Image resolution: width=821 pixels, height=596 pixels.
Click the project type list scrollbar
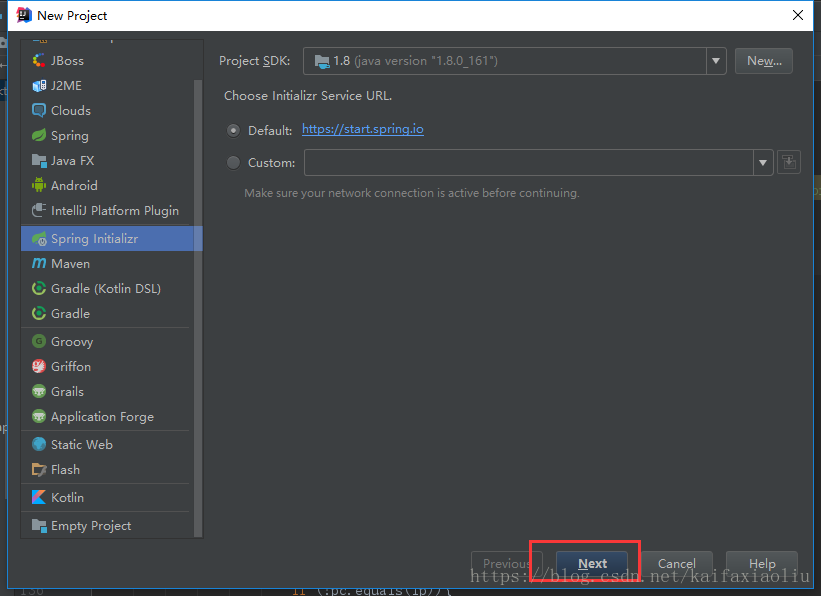tap(198, 308)
